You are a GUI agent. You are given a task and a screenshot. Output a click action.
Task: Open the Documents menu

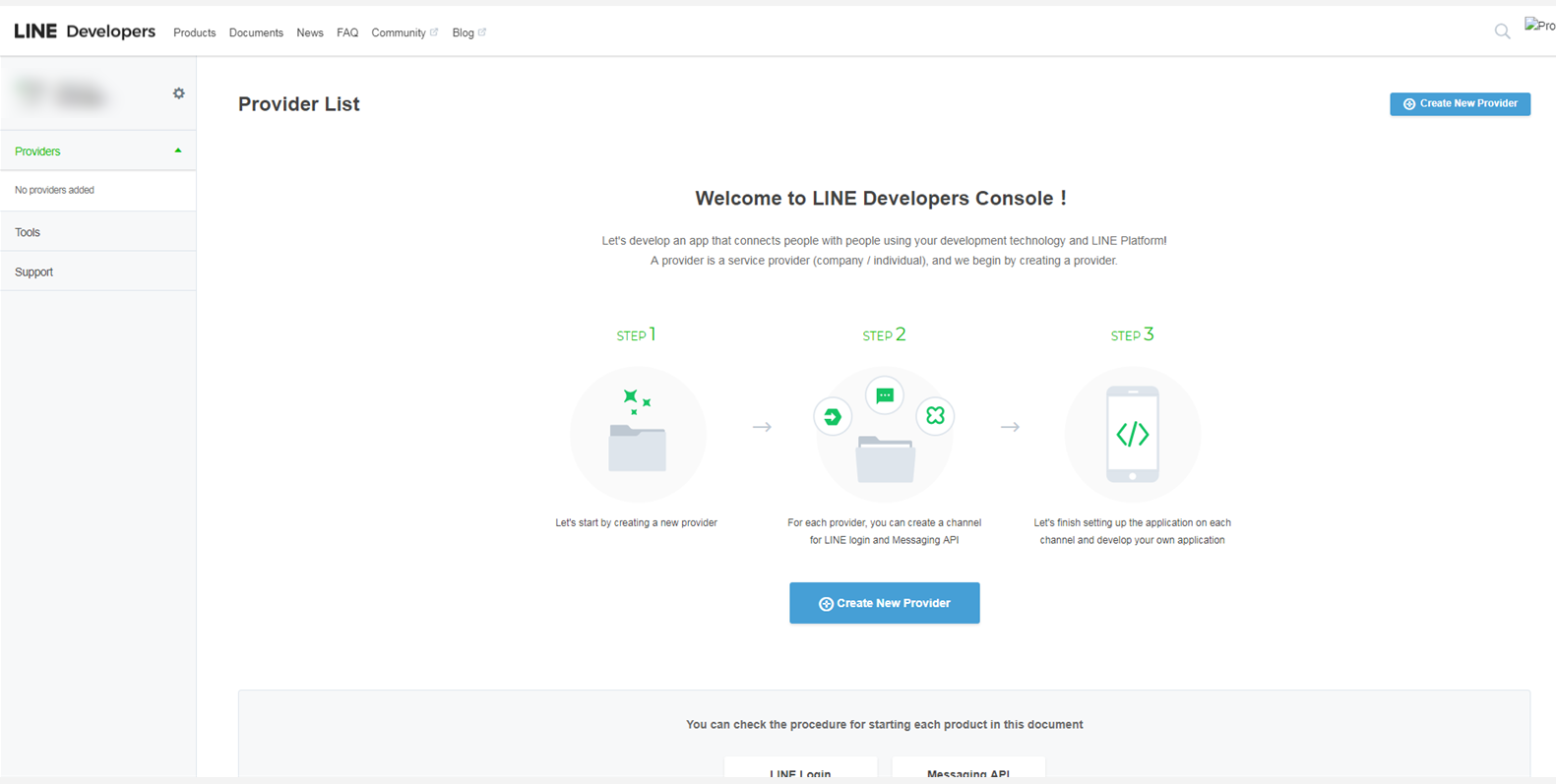point(256,32)
